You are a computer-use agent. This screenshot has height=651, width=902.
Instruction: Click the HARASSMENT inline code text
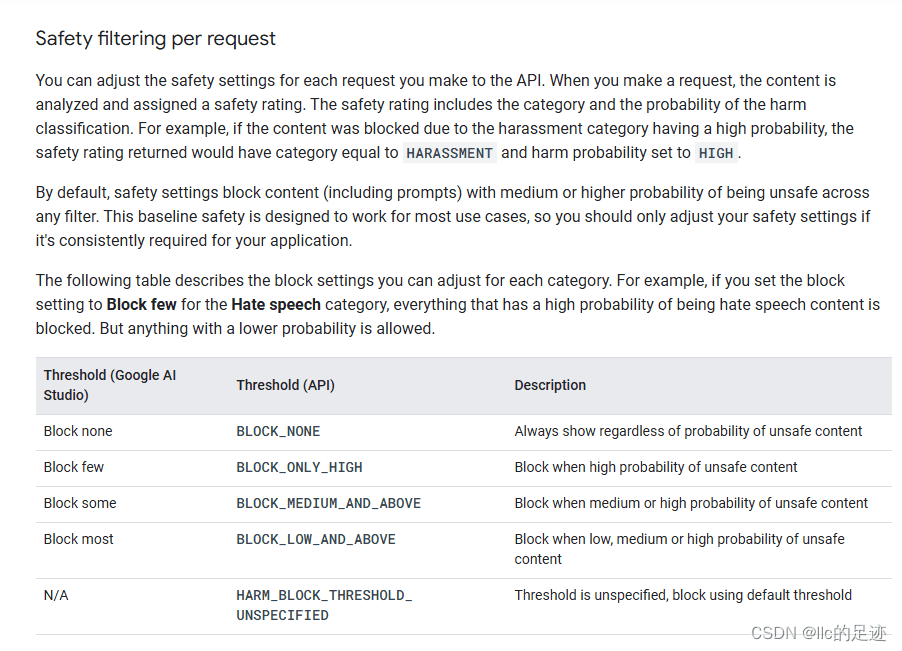[449, 153]
